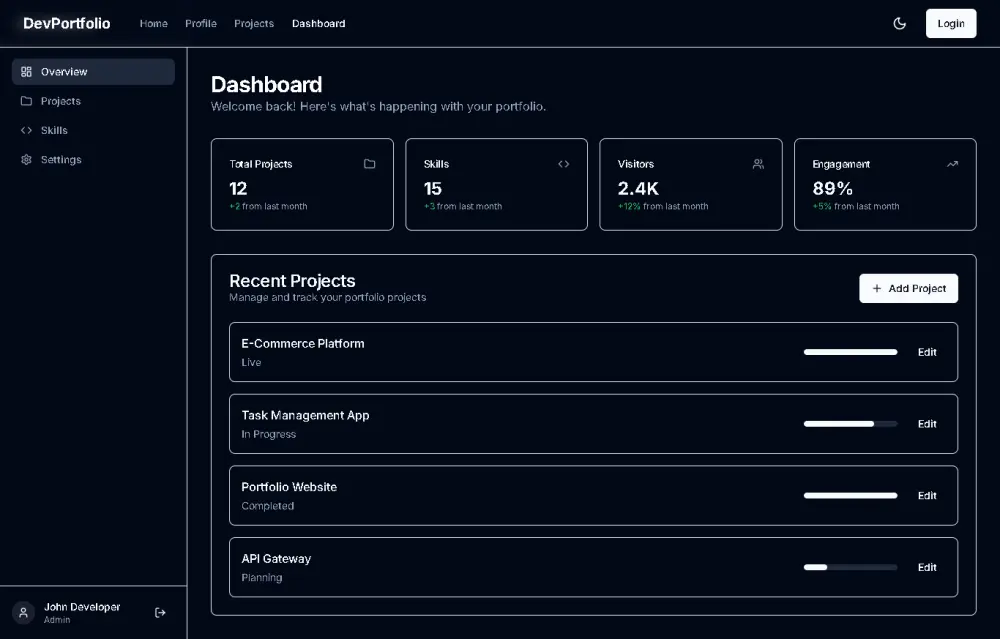Go to Home in top navigation

click(153, 23)
